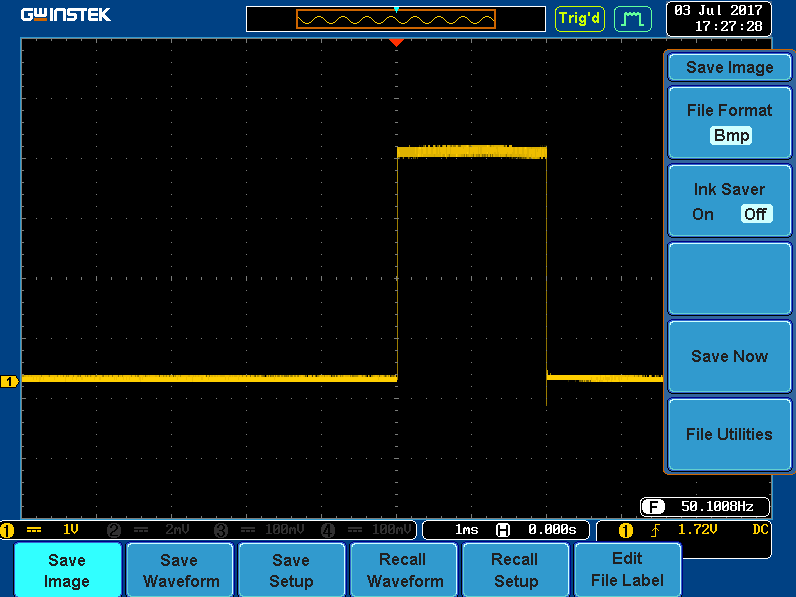
Task: Click the channel 1 ground level marker
Action: 10,381
